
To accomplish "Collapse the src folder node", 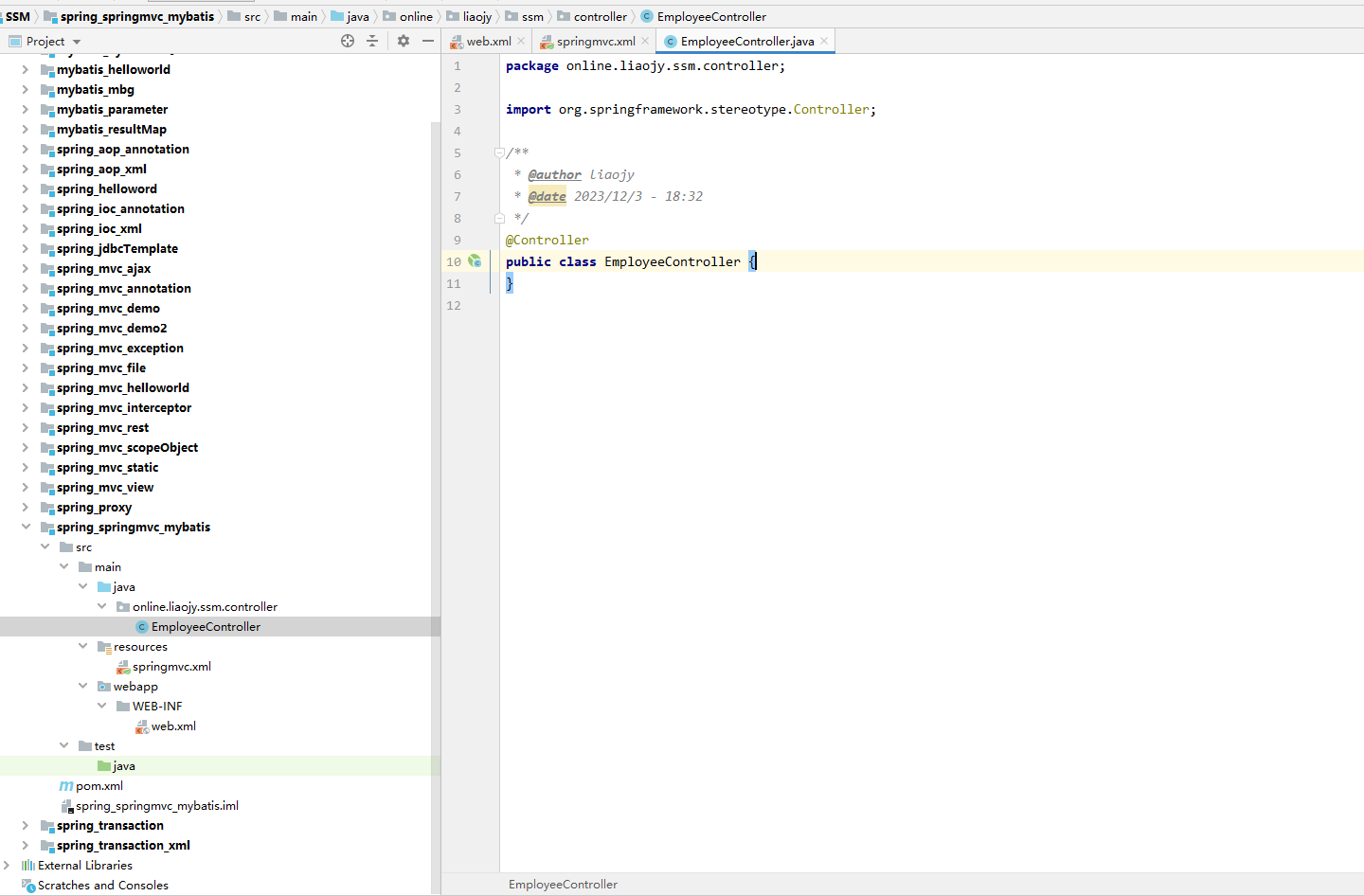I will pyautogui.click(x=45, y=547).
